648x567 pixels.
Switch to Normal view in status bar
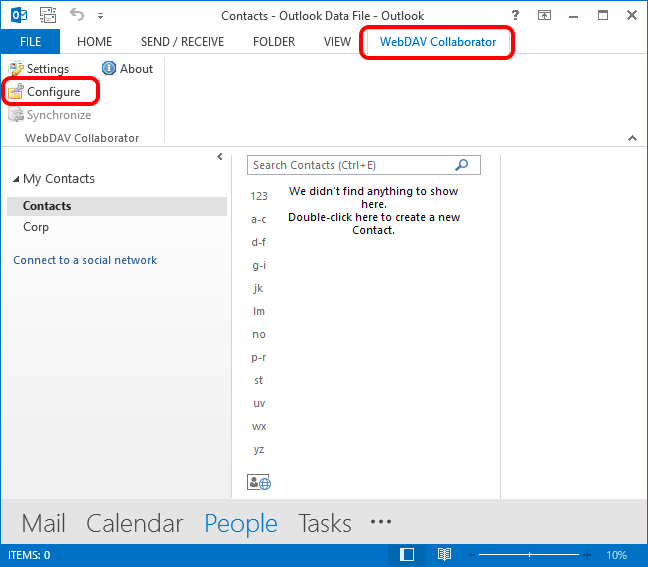point(407,555)
